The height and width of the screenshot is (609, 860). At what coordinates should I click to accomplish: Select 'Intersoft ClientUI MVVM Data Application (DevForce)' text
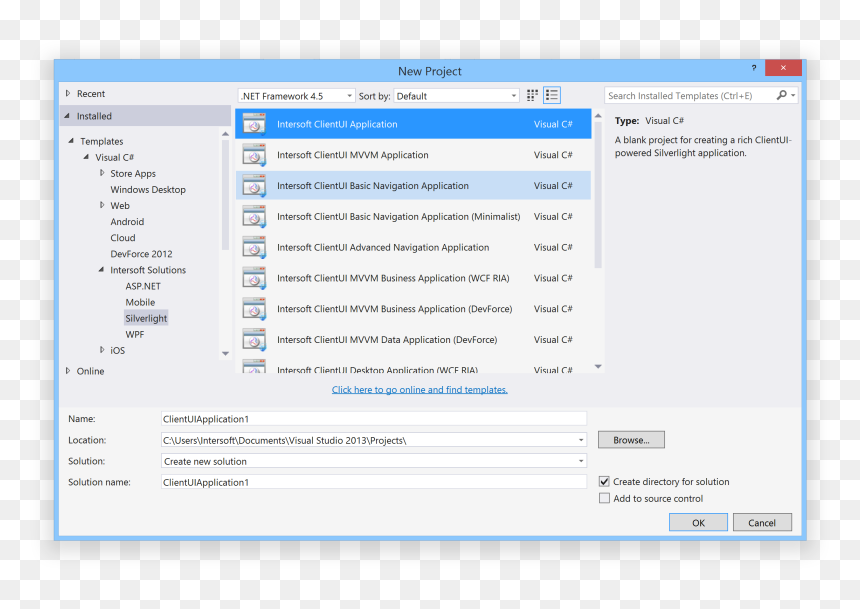[x=387, y=340]
